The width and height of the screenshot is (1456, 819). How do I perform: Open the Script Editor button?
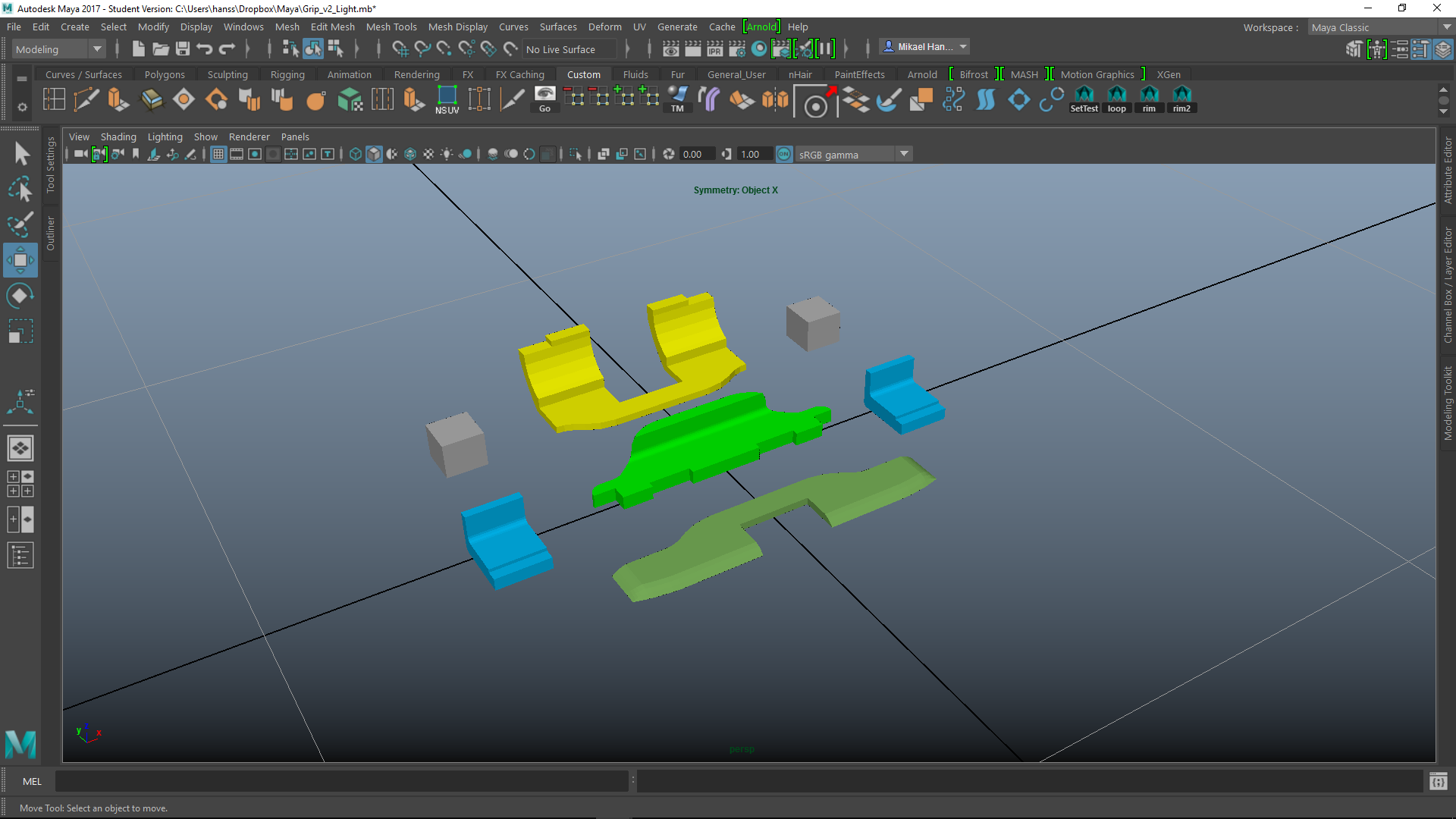pyautogui.click(x=1439, y=781)
